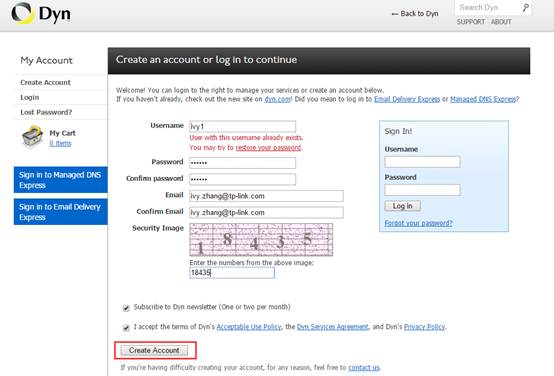
Task: Click the Log in button
Action: 402,206
